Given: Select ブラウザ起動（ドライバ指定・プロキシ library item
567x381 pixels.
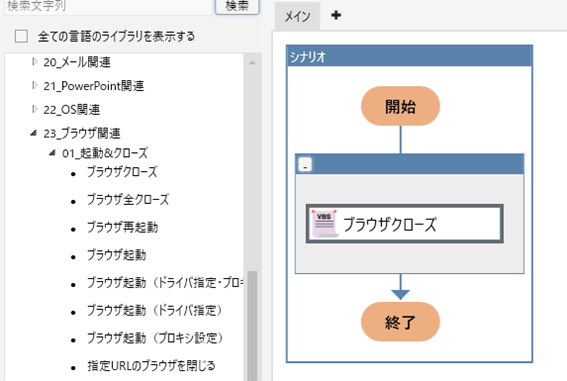Looking at the screenshot, I should pyautogui.click(x=165, y=283).
